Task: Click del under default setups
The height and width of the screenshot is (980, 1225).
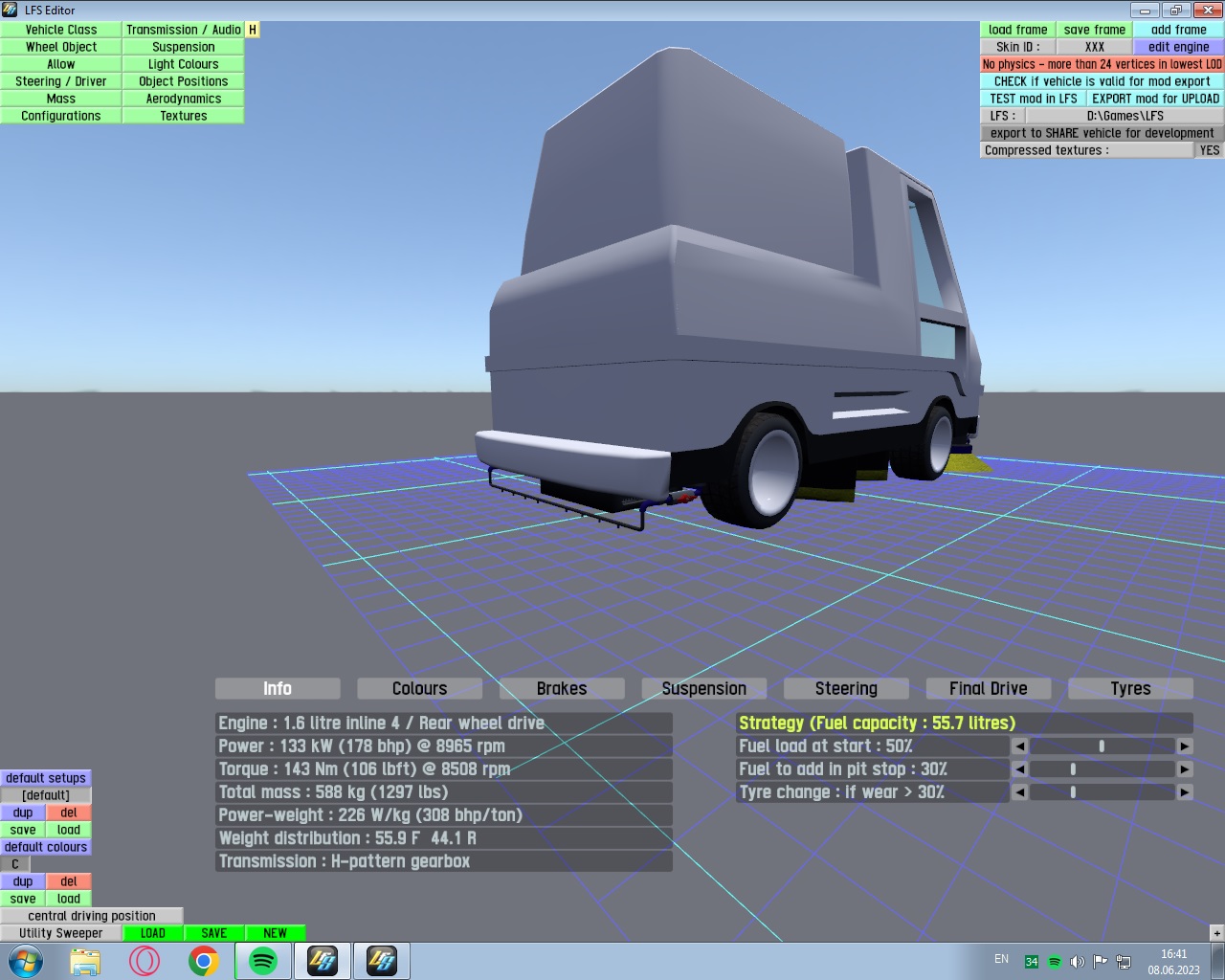Action: pos(69,813)
